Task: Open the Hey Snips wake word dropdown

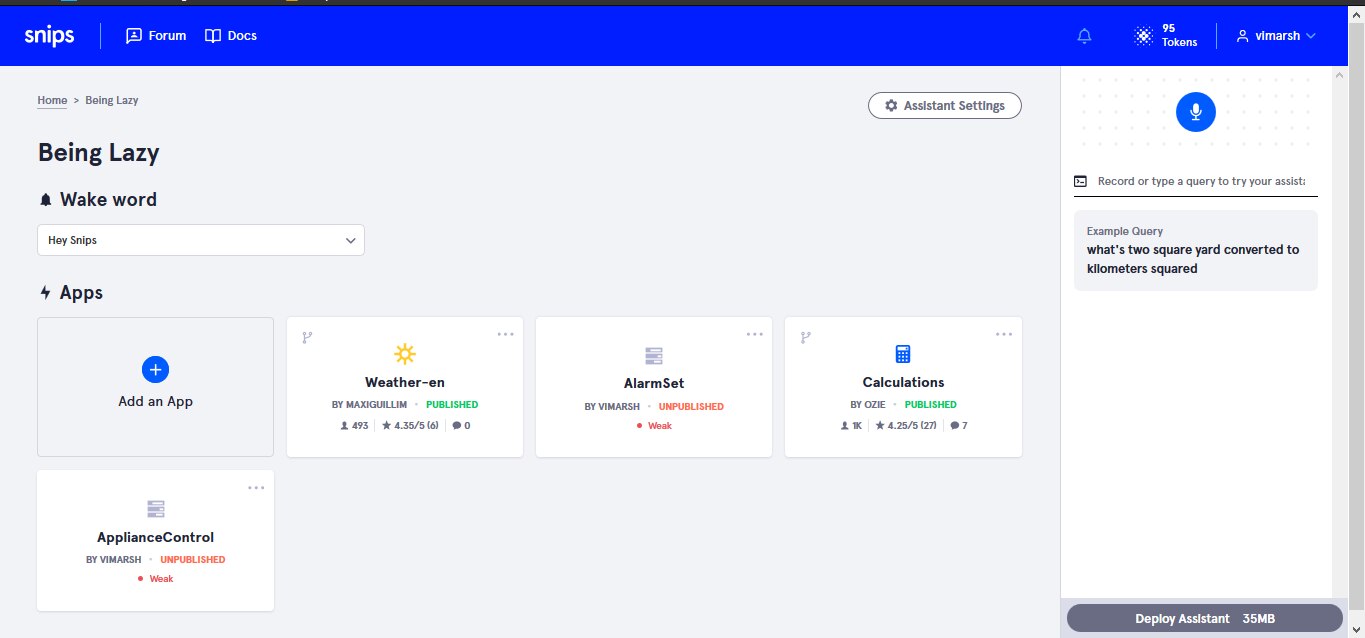Action: click(201, 240)
